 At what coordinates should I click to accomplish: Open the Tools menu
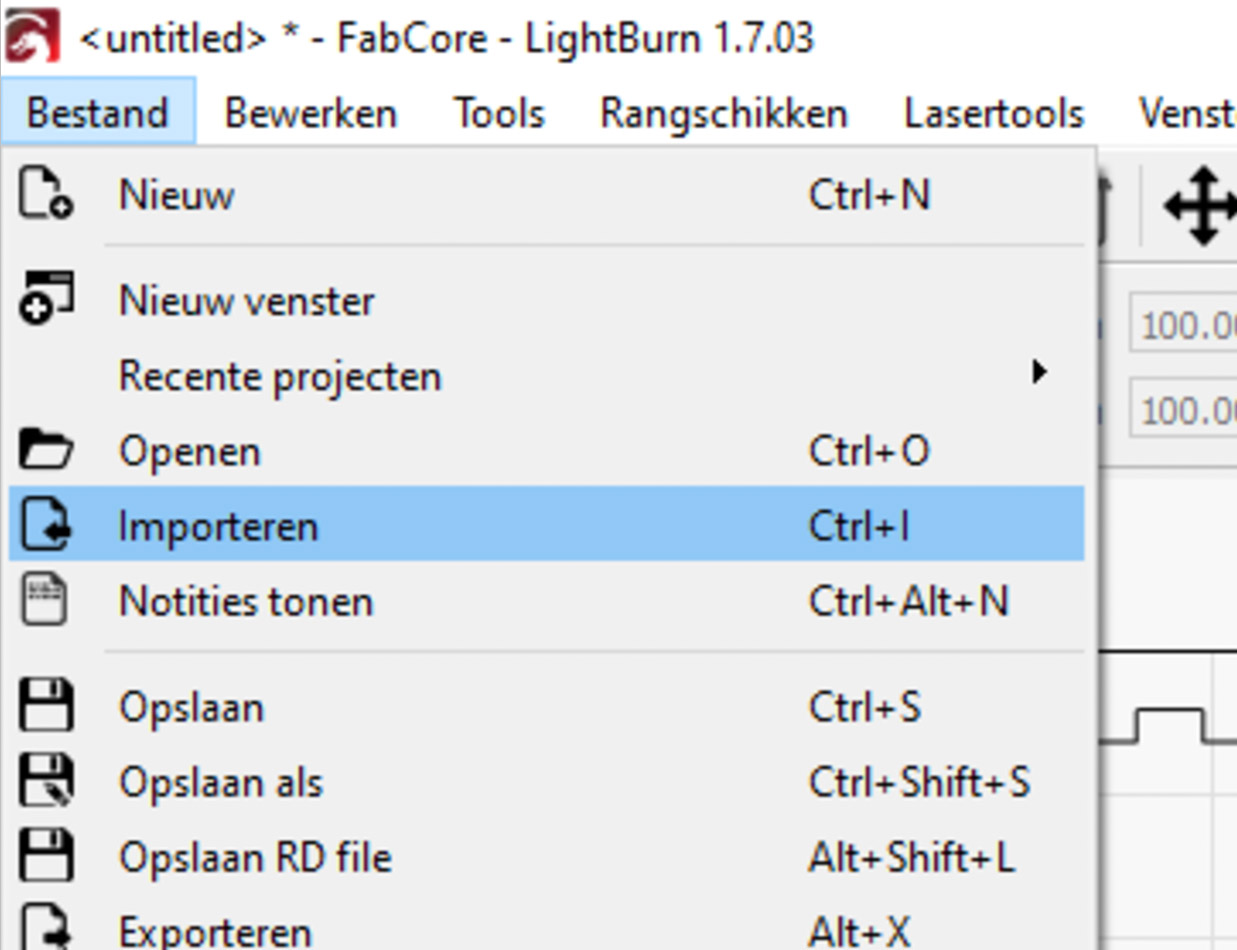coord(499,113)
